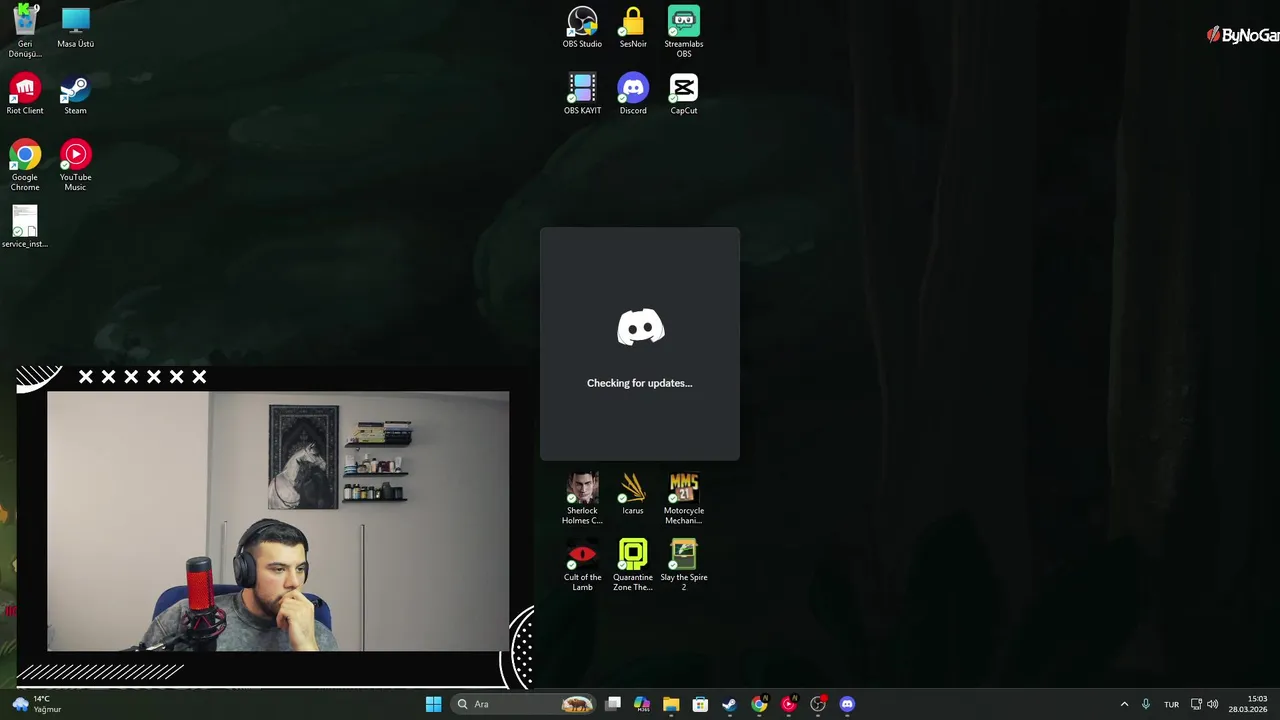1280x720 pixels.
Task: Open the Google Chrome desktop shortcut
Action: pos(25,165)
